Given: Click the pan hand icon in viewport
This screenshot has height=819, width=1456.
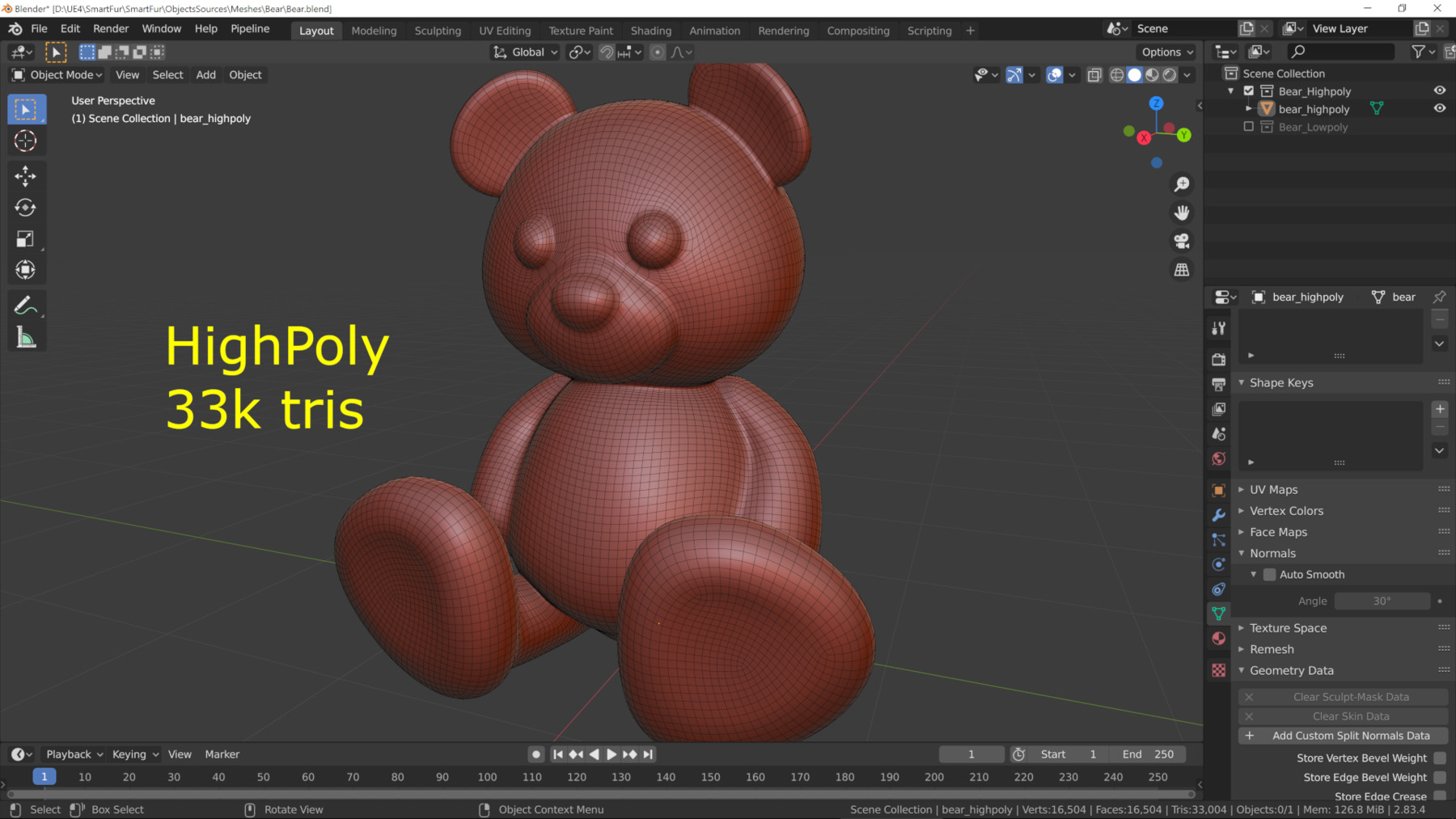Looking at the screenshot, I should click(1182, 213).
